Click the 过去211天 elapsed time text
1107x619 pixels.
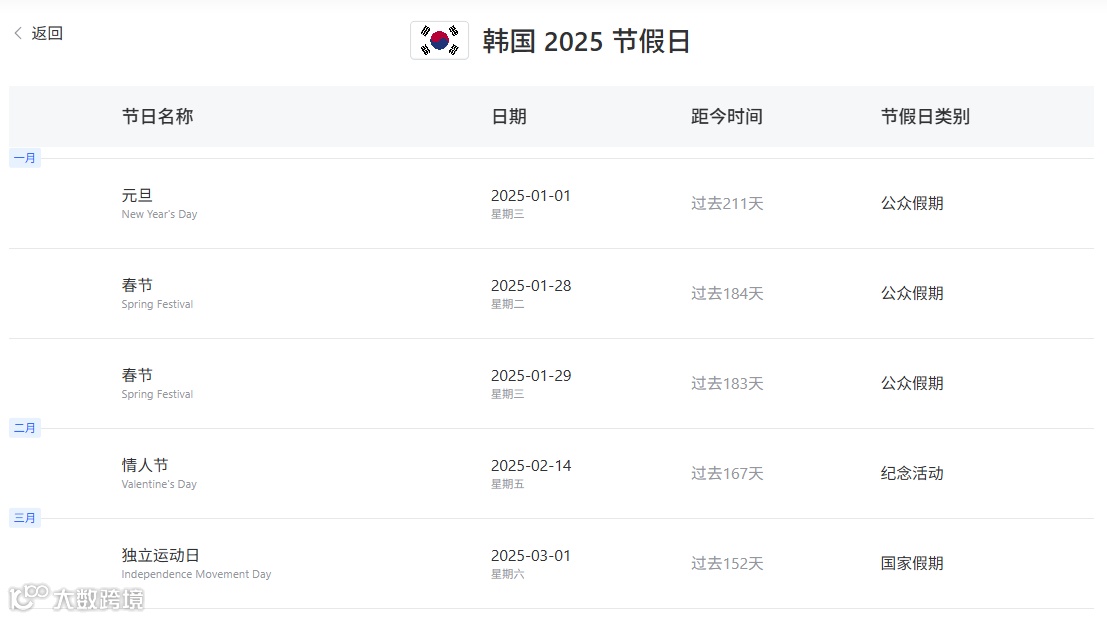[x=727, y=204]
